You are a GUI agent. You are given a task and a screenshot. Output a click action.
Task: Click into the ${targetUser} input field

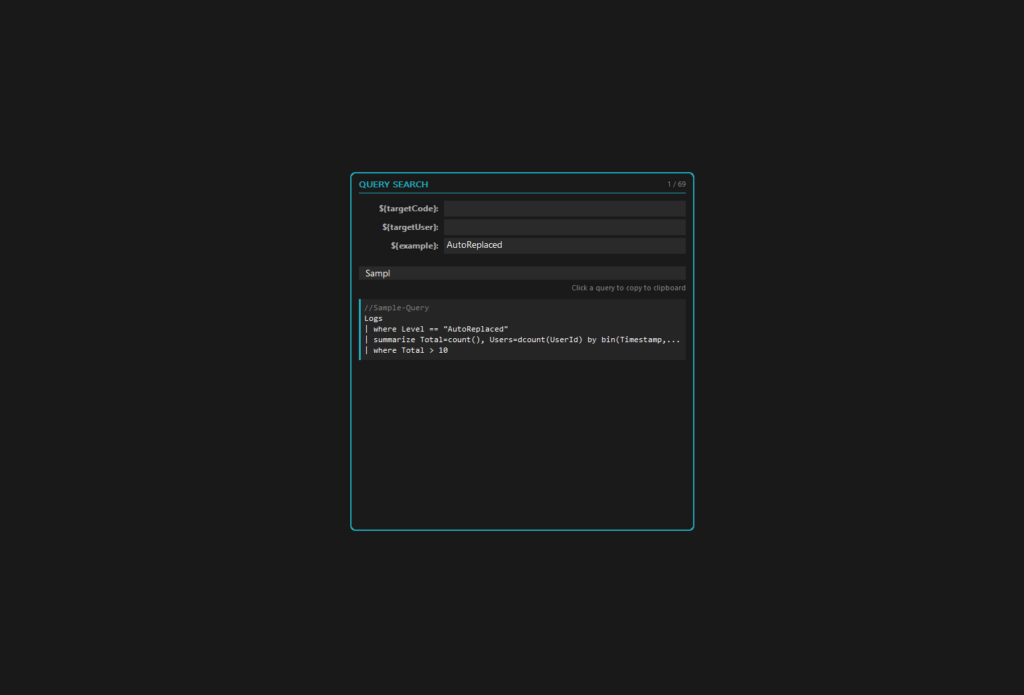click(x=564, y=227)
